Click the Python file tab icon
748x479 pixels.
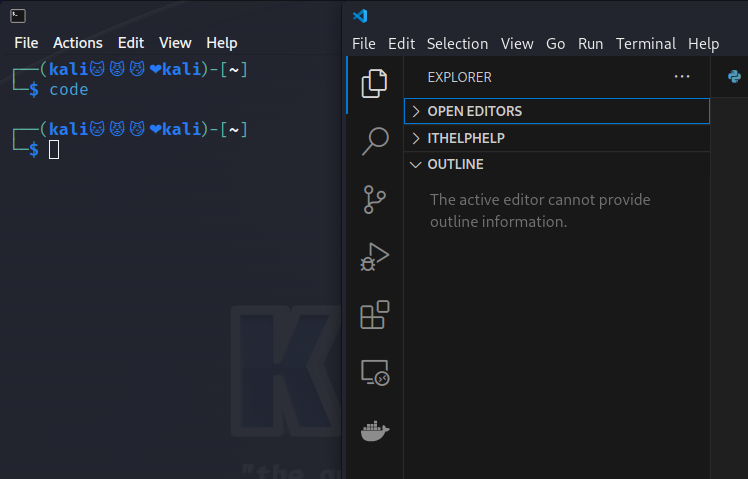pyautogui.click(x=734, y=76)
